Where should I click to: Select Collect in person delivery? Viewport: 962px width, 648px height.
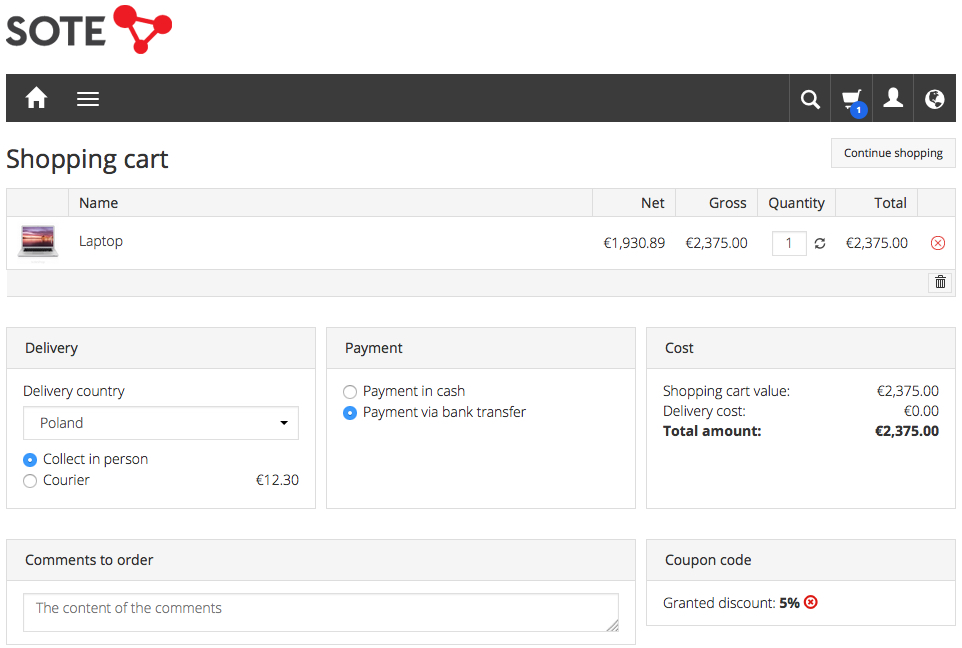pos(30,459)
